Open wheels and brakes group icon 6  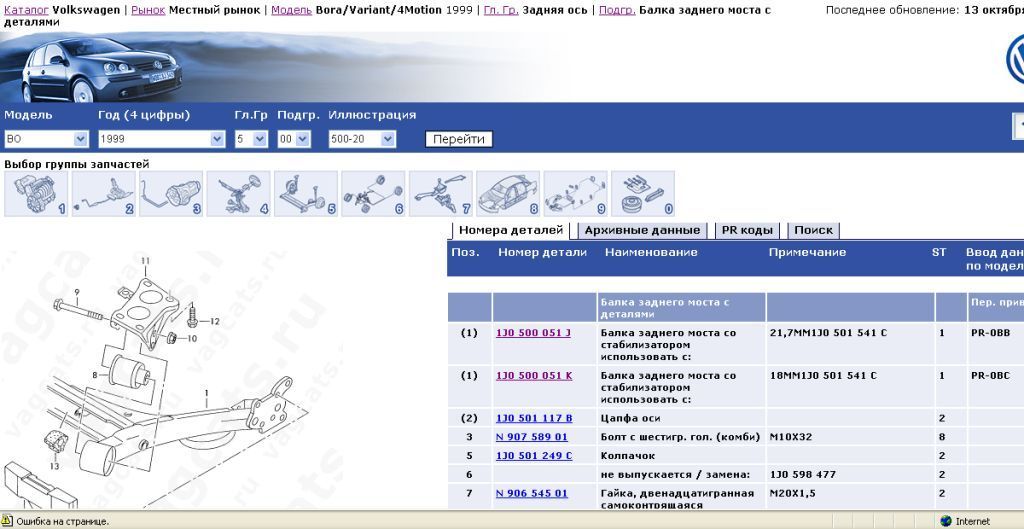point(373,194)
